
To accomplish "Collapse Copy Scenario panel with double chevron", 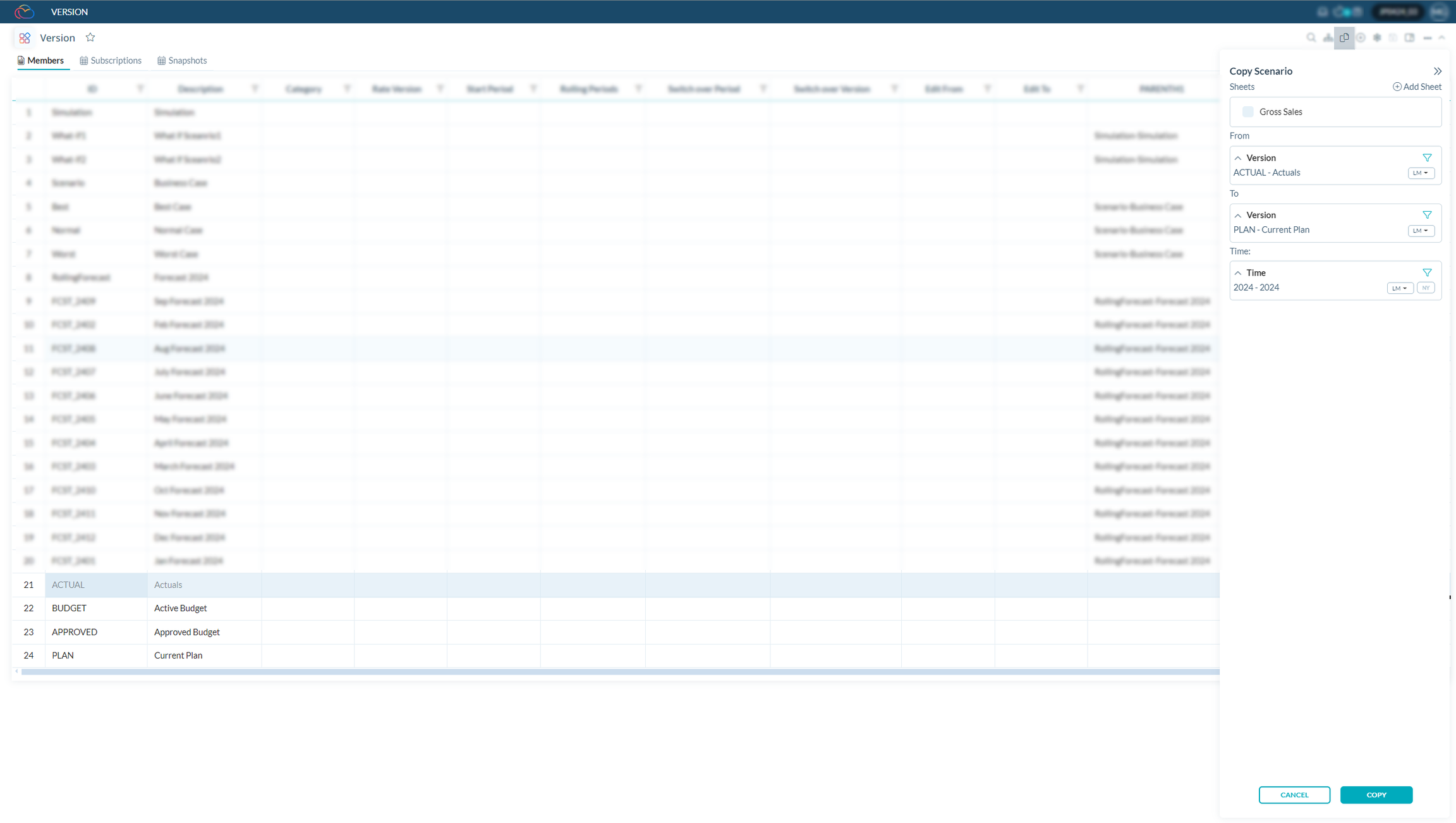I will 1438,71.
